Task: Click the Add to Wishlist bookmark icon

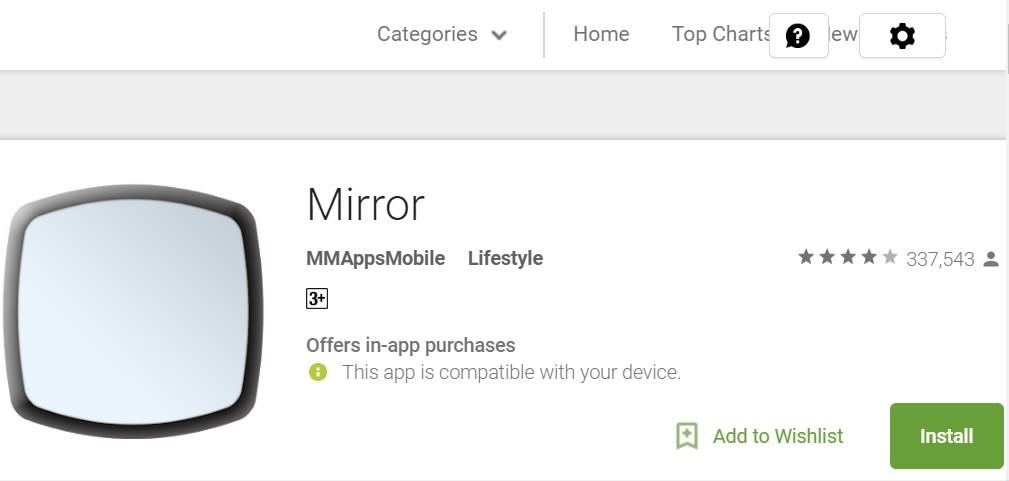Action: coord(687,436)
